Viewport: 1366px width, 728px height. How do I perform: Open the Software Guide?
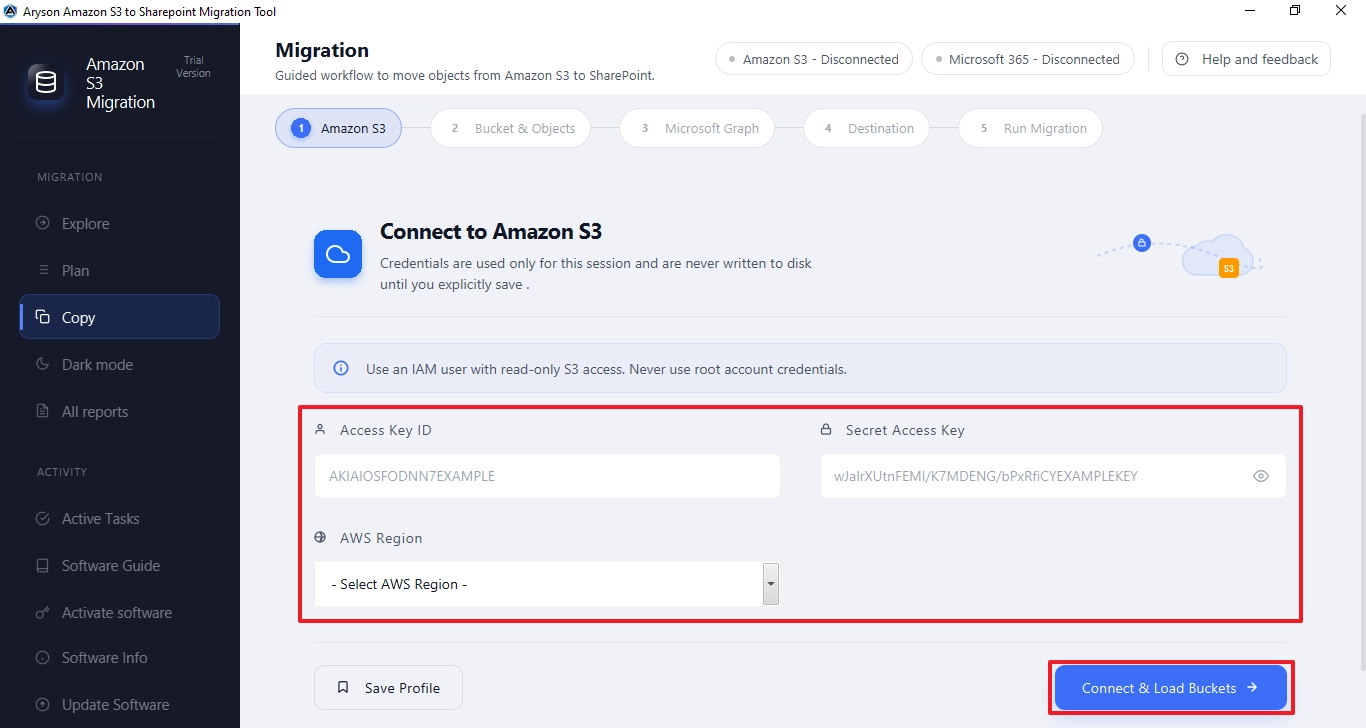point(120,566)
